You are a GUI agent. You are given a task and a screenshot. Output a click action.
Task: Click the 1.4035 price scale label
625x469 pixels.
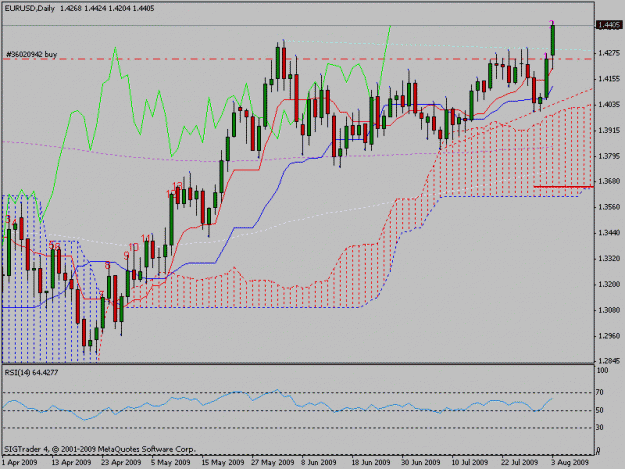[x=609, y=105]
